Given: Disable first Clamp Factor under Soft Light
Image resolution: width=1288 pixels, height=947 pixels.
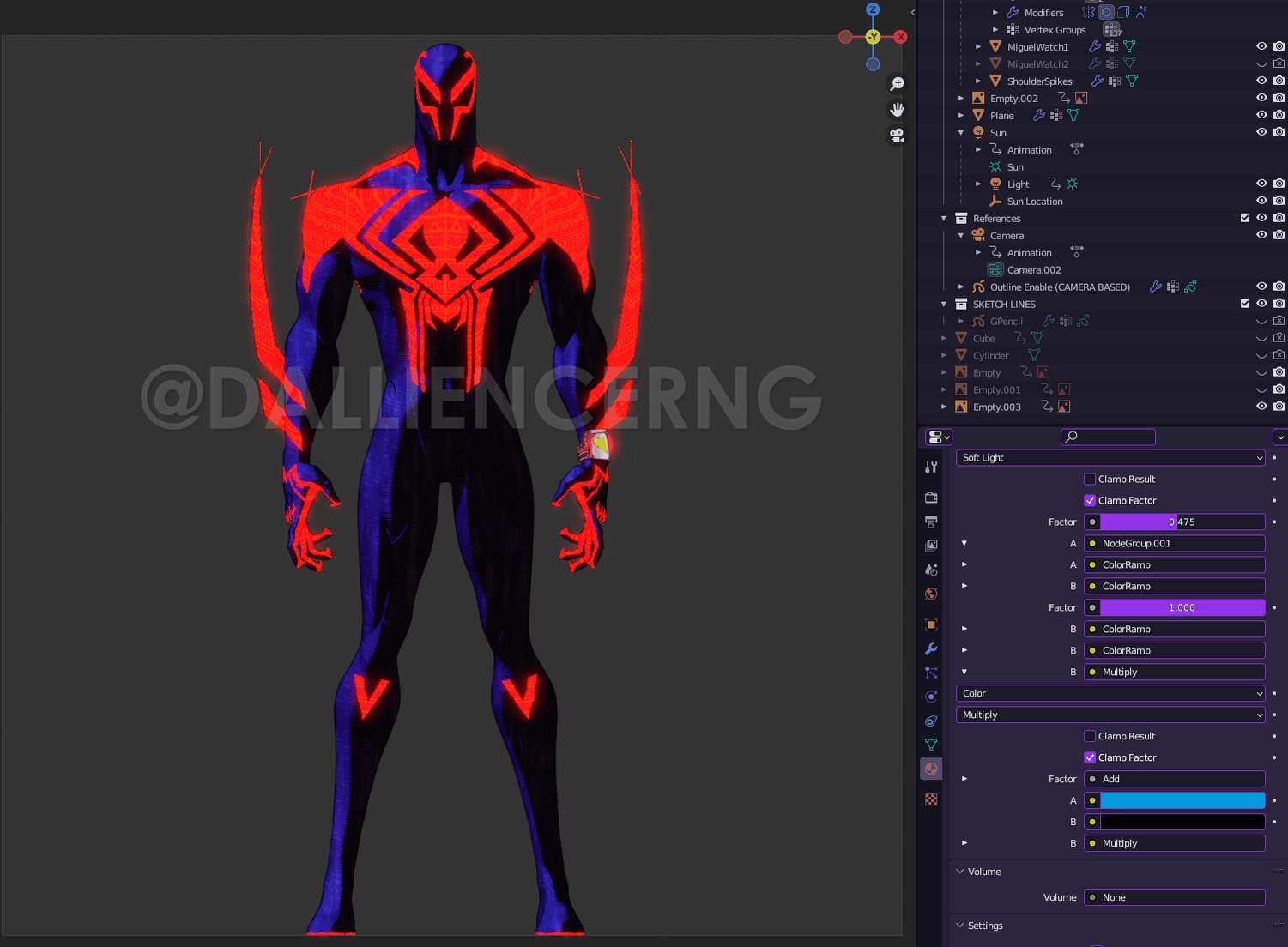Looking at the screenshot, I should [1090, 500].
